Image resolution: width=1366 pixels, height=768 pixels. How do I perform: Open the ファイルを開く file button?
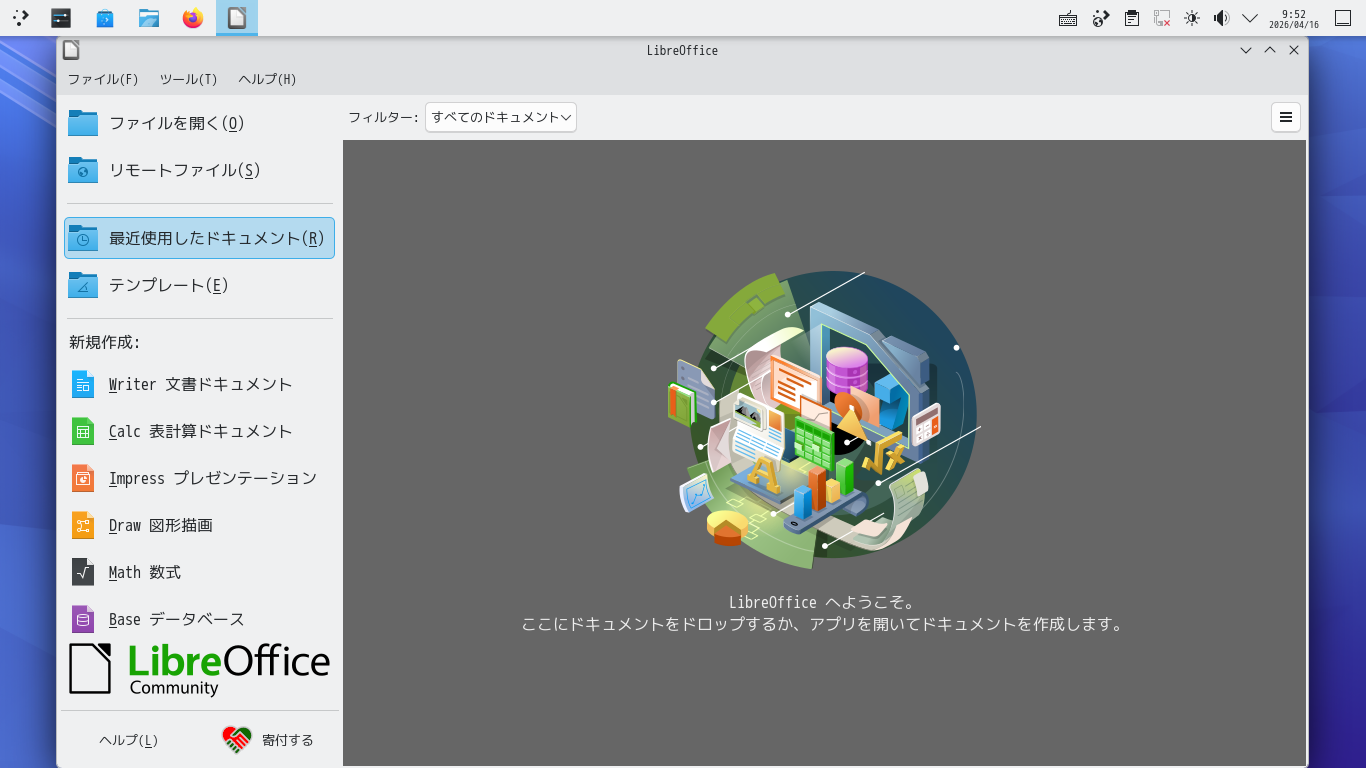point(199,123)
